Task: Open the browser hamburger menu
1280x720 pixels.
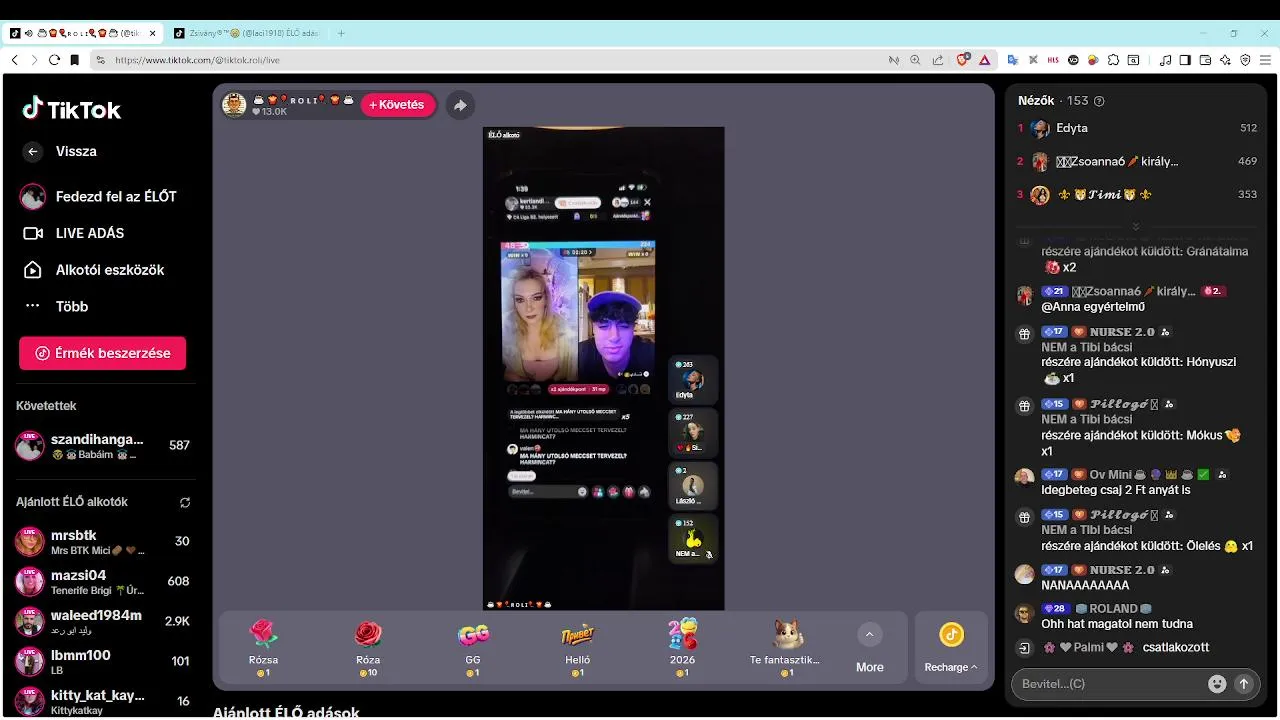Action: point(1265,60)
